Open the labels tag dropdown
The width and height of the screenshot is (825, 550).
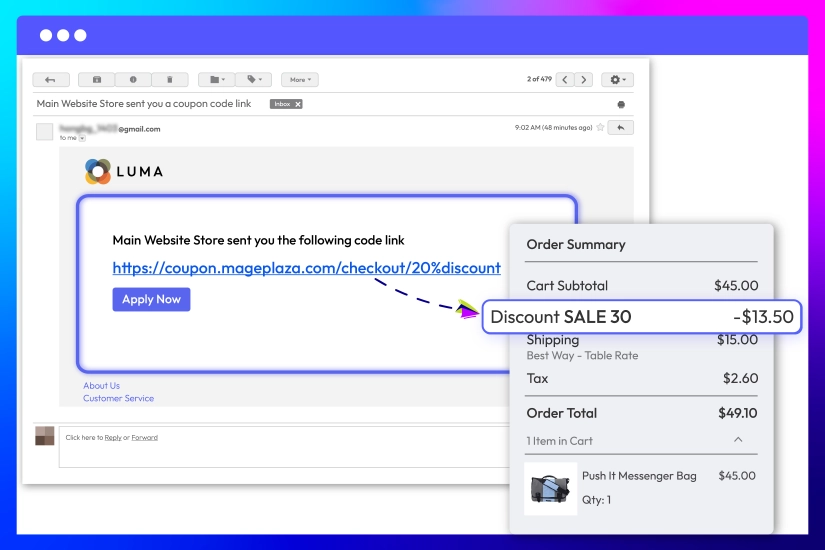click(254, 79)
